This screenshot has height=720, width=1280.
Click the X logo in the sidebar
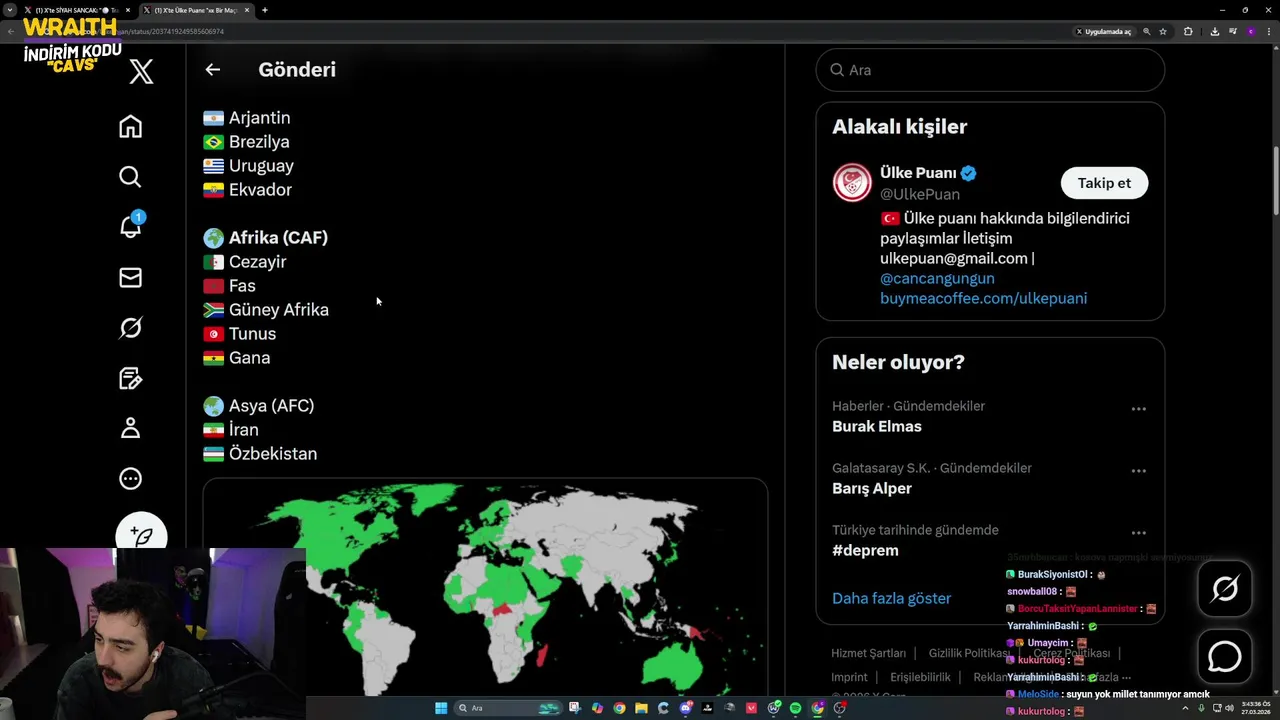click(141, 71)
